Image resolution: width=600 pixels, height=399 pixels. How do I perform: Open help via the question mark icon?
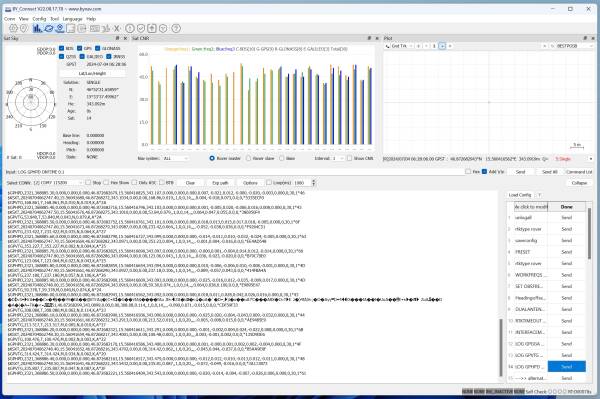point(176,28)
